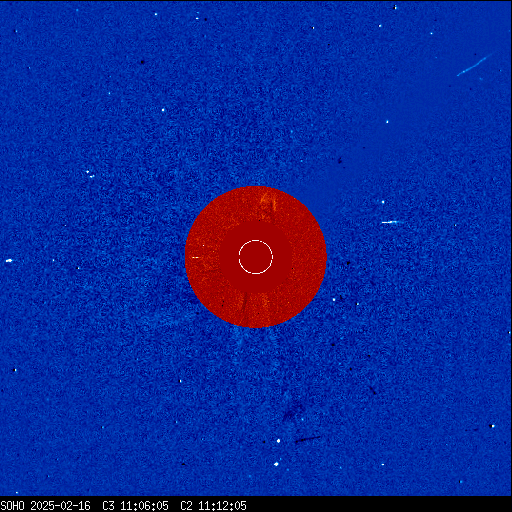Image resolution: width=512 pixels, height=512 pixels.
Task: Click the faint dark smudge below the red disk
Action: 291,413
